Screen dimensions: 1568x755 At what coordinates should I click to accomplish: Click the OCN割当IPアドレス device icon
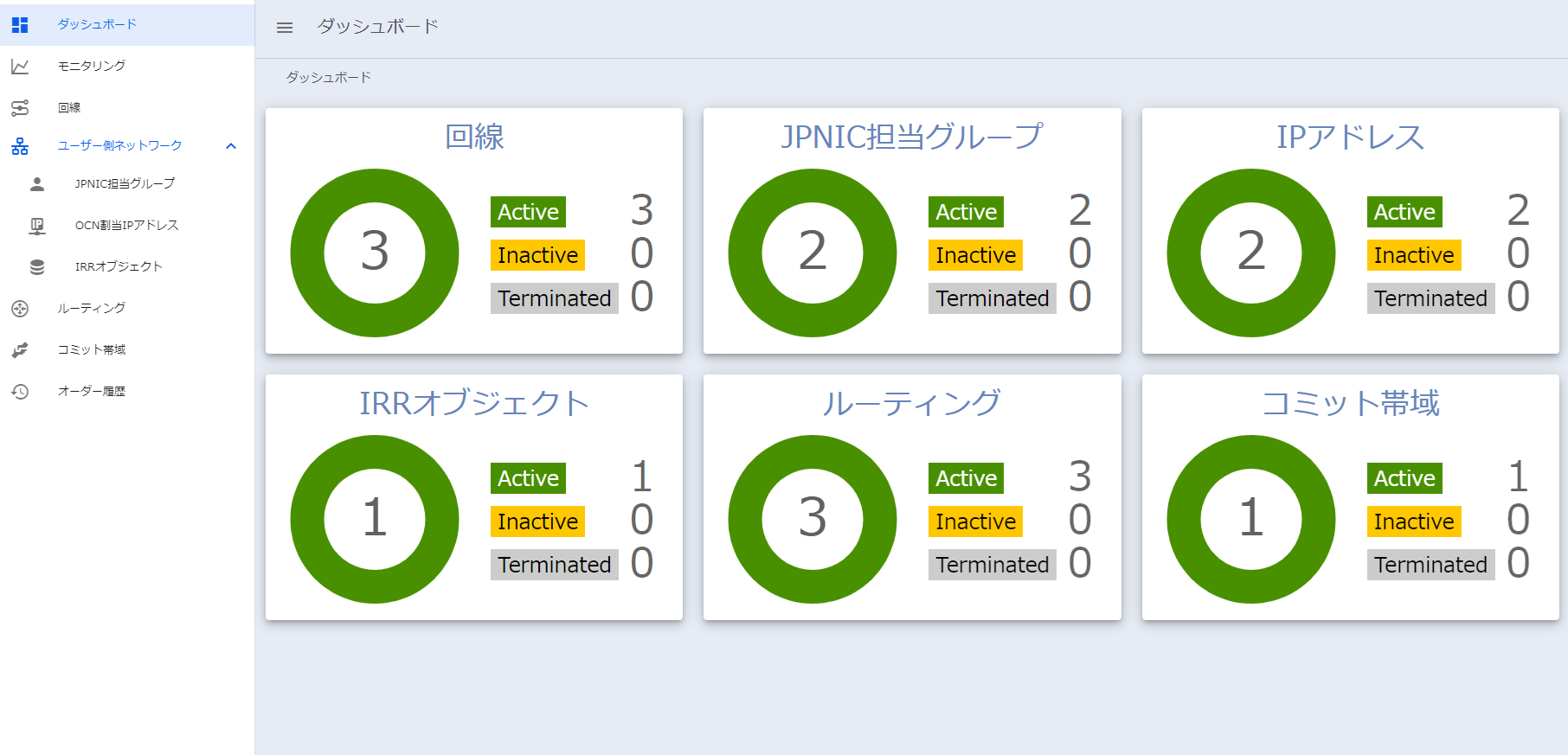tap(37, 226)
